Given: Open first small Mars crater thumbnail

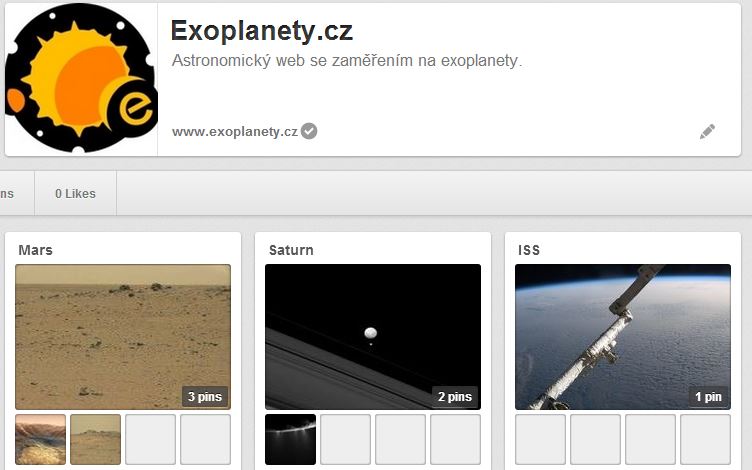Looking at the screenshot, I should pyautogui.click(x=40, y=439).
